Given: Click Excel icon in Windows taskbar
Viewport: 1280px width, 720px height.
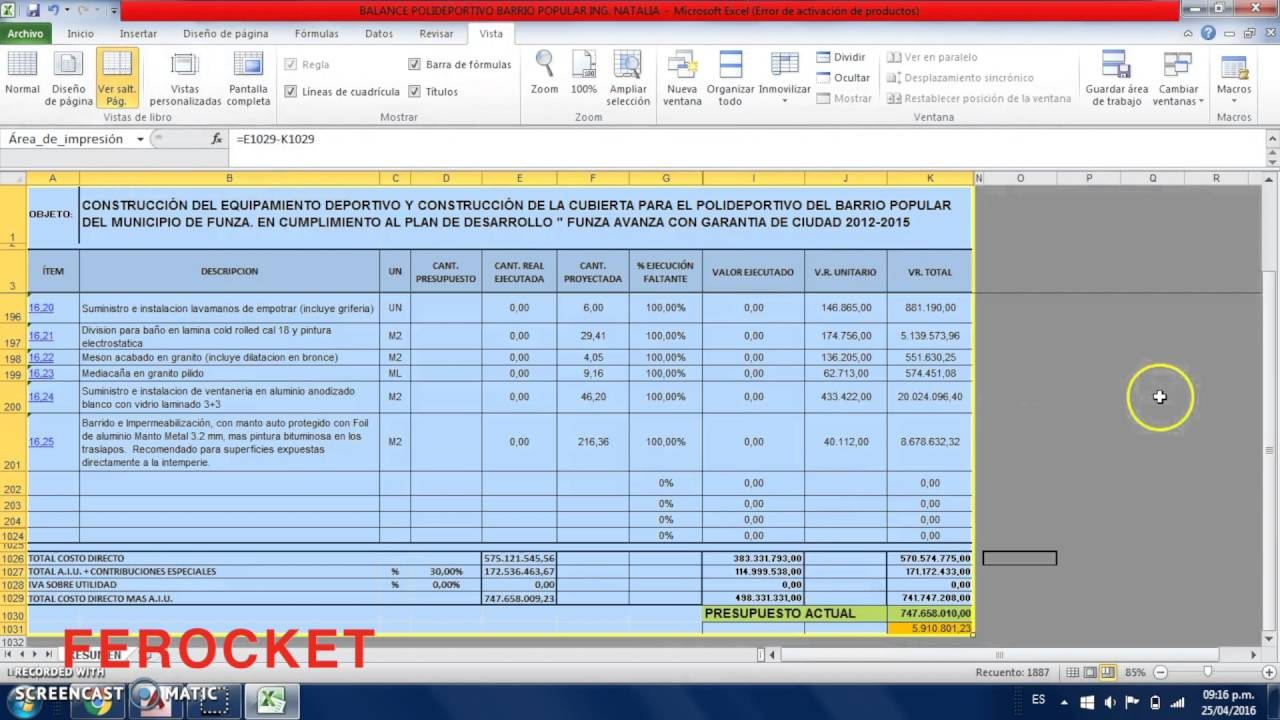Looking at the screenshot, I should [x=272, y=700].
